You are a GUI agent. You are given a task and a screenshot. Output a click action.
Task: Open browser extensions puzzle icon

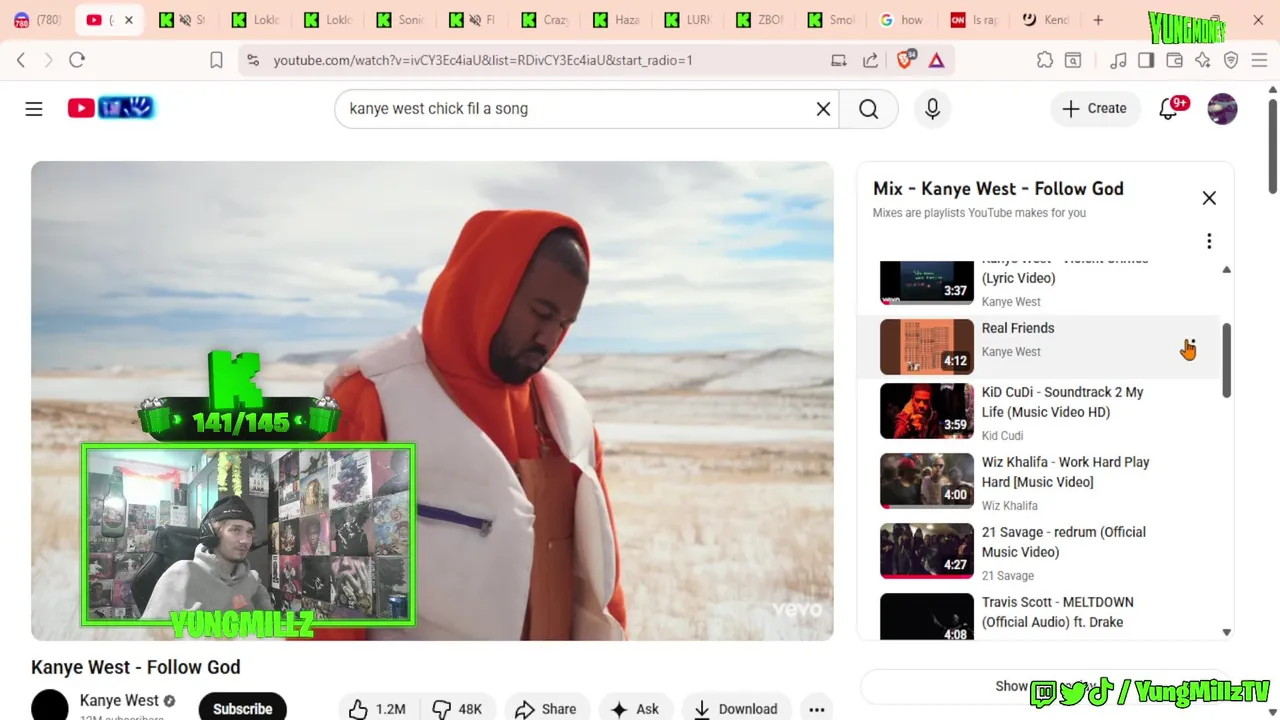(1045, 60)
